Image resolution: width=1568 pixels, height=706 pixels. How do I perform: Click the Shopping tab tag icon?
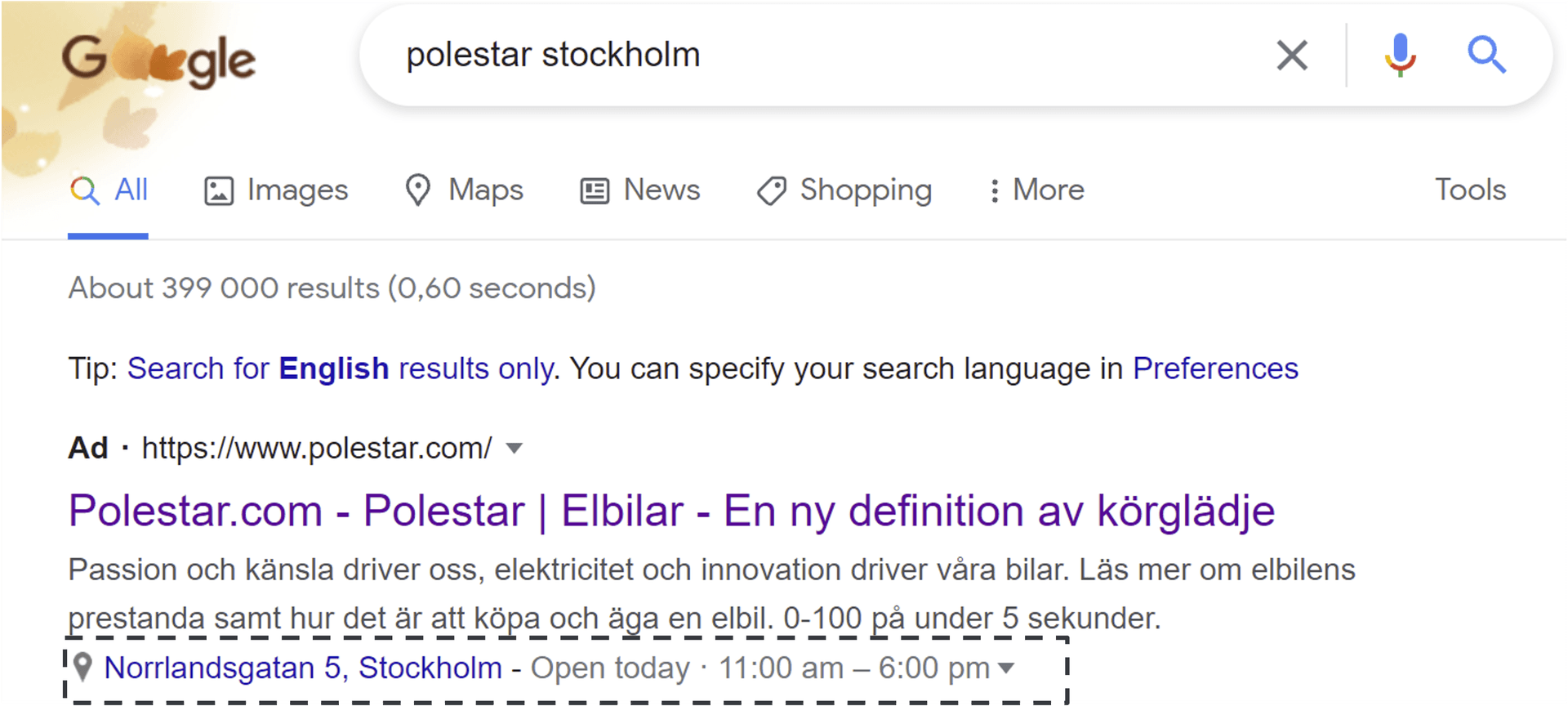(x=771, y=190)
